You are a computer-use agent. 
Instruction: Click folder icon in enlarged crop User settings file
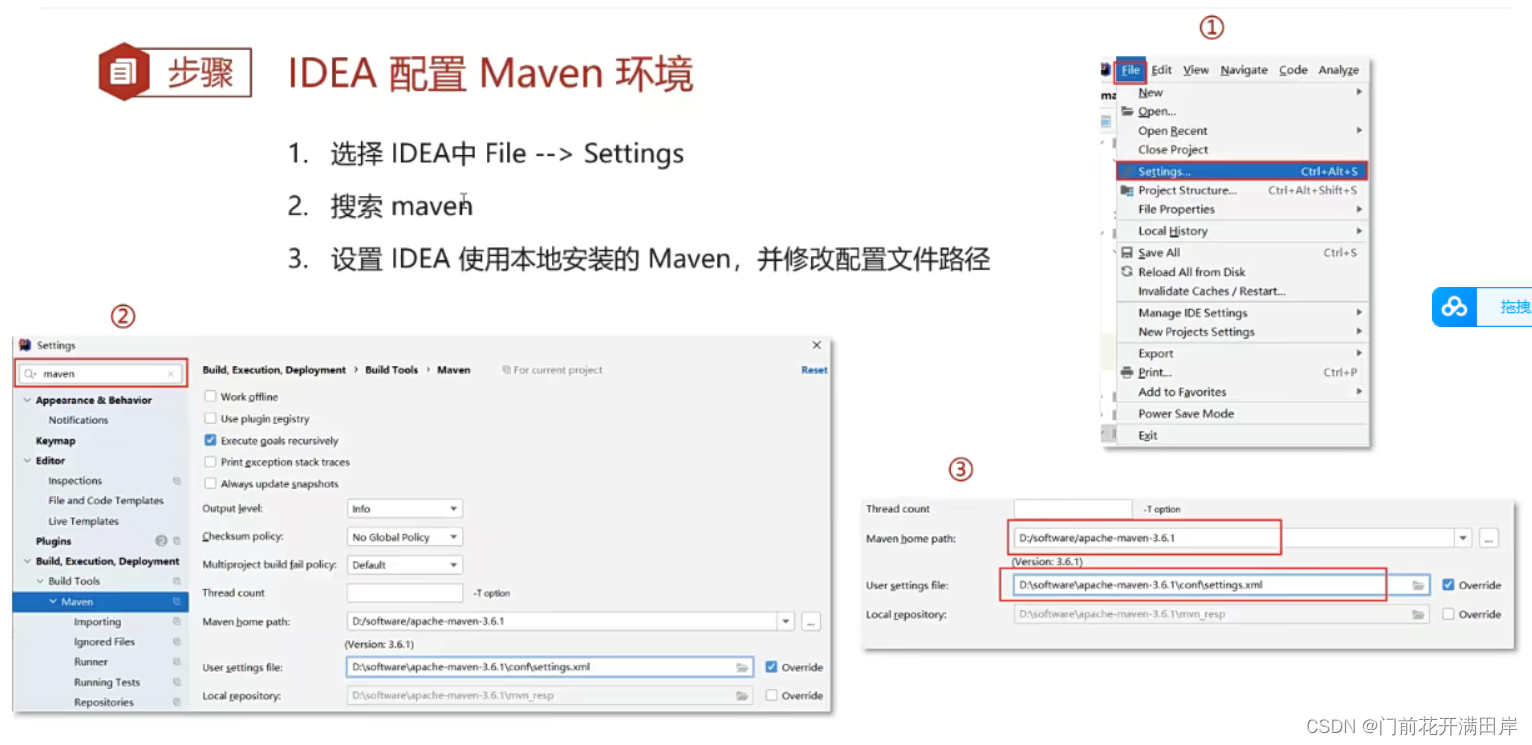pyautogui.click(x=1418, y=585)
